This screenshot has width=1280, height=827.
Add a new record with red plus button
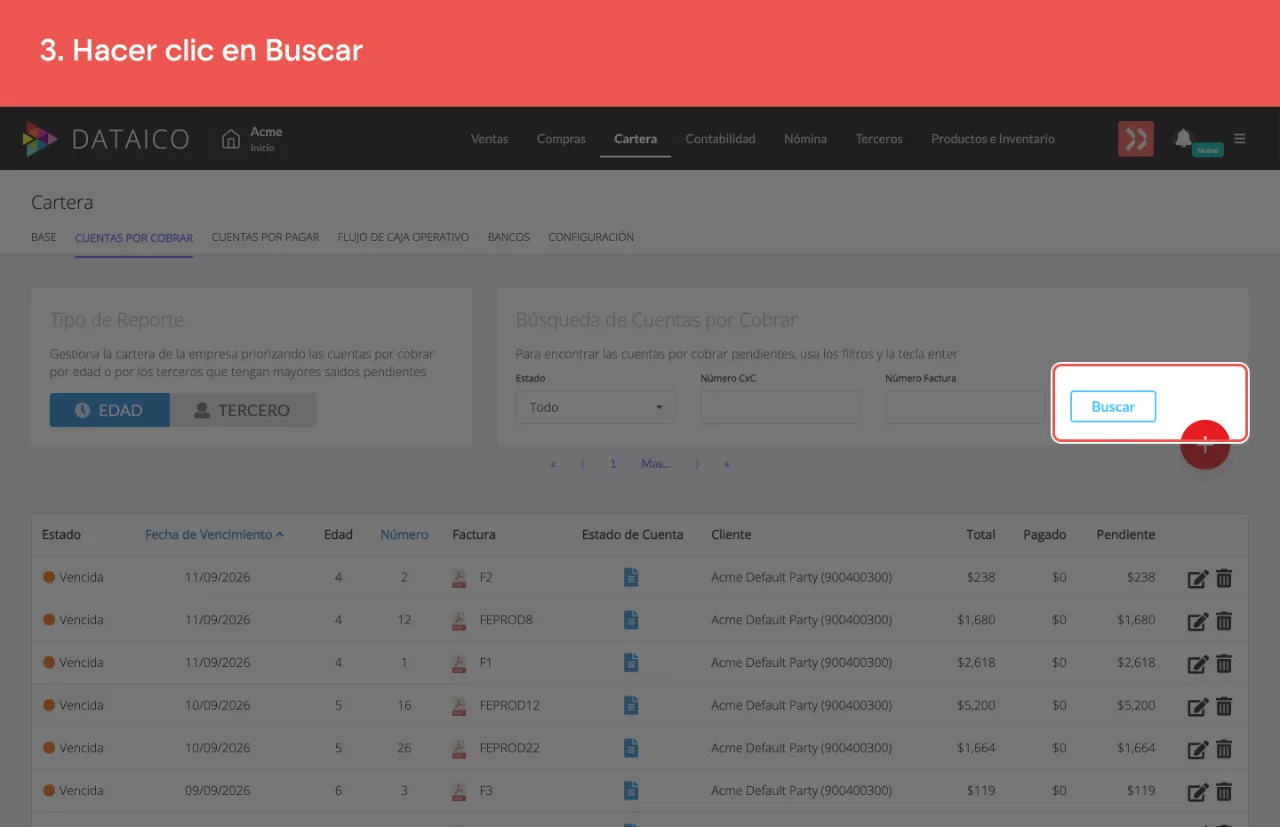[x=1205, y=445]
